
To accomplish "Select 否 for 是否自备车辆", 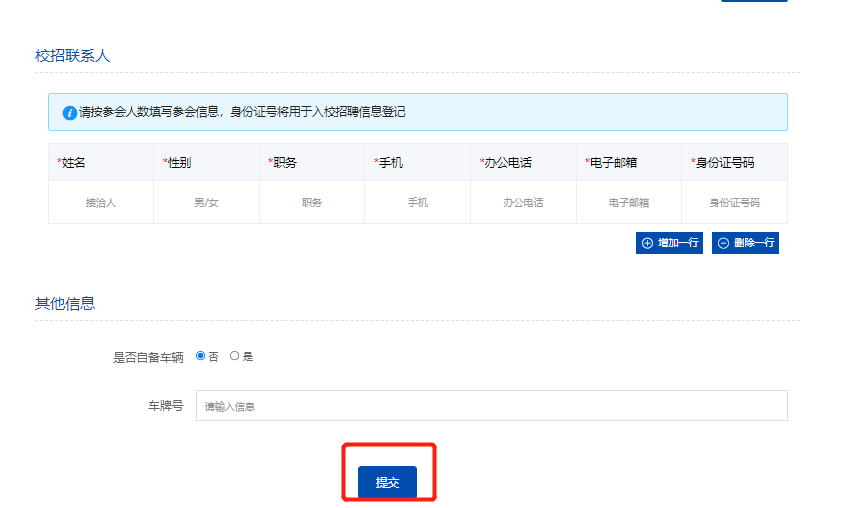I will (201, 356).
